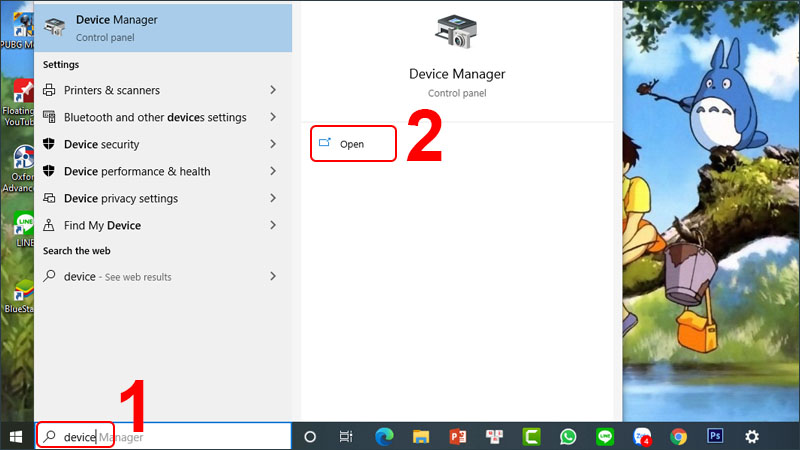This screenshot has width=800, height=450.
Task: Click shield icon beside Device performance & health
Action: click(x=49, y=171)
